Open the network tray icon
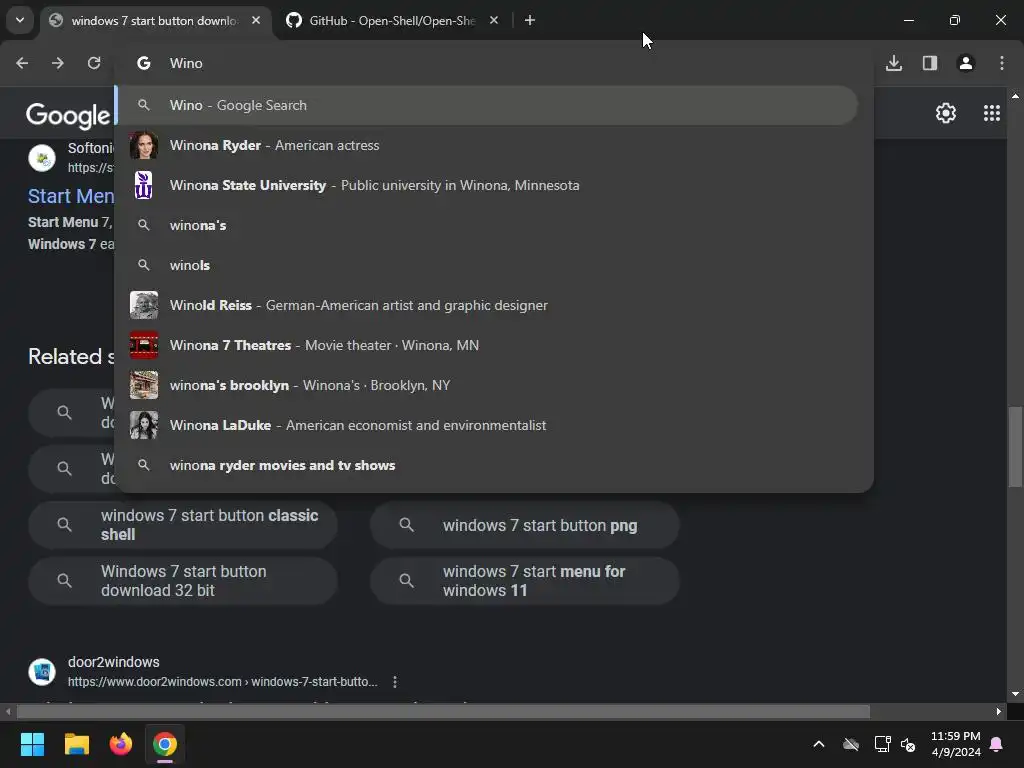 pos(882,744)
